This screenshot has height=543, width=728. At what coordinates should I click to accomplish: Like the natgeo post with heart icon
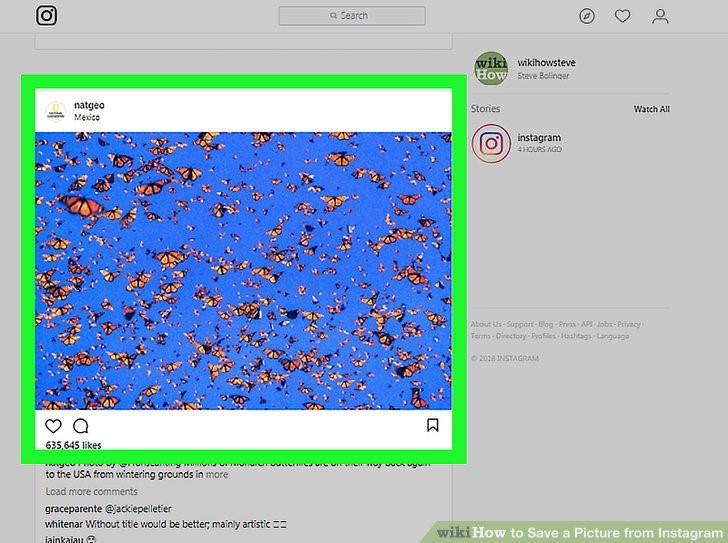pyautogui.click(x=53, y=426)
